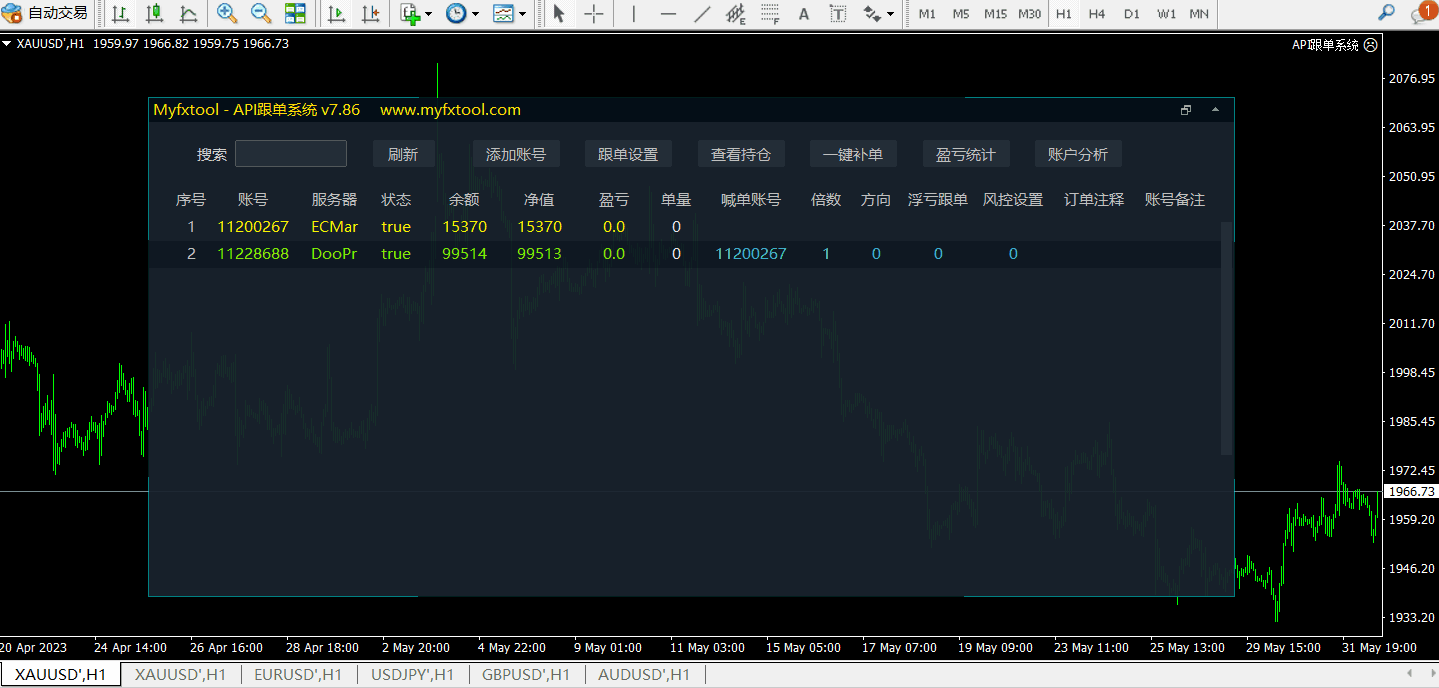The height and width of the screenshot is (688, 1439).
Task: Select the text label tool
Action: [838, 14]
